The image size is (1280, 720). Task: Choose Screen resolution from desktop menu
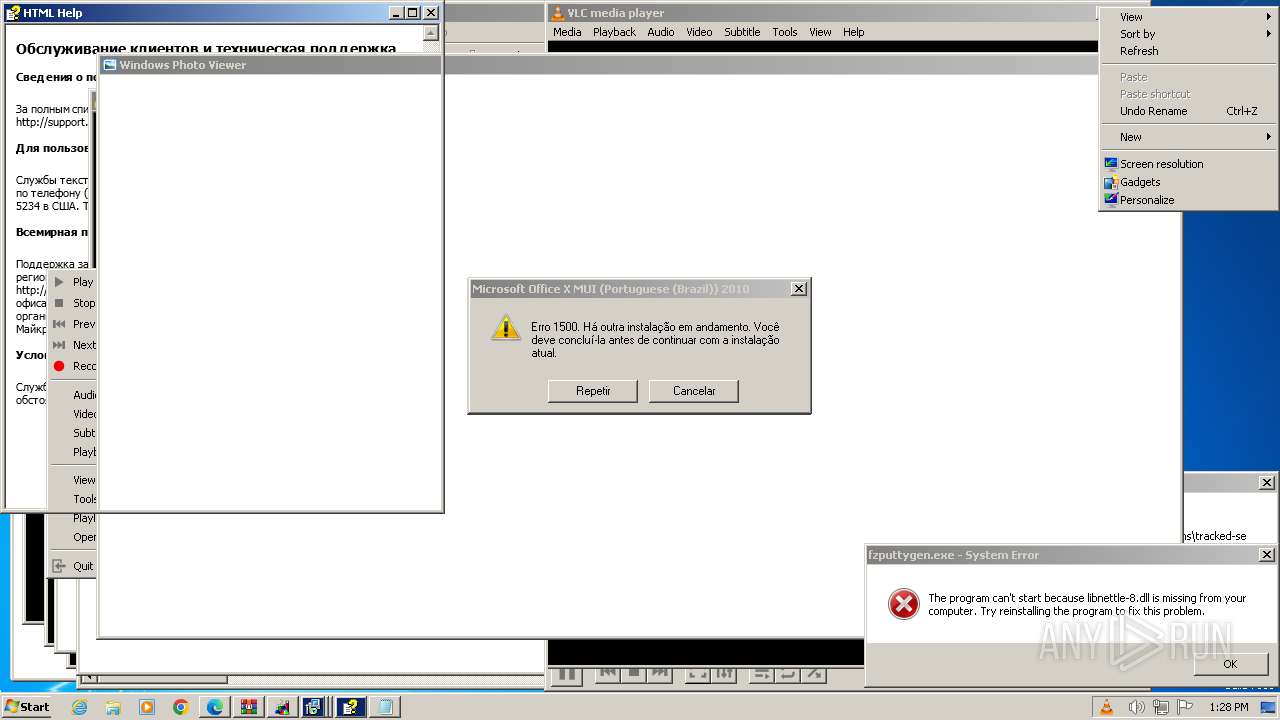pos(1188,164)
